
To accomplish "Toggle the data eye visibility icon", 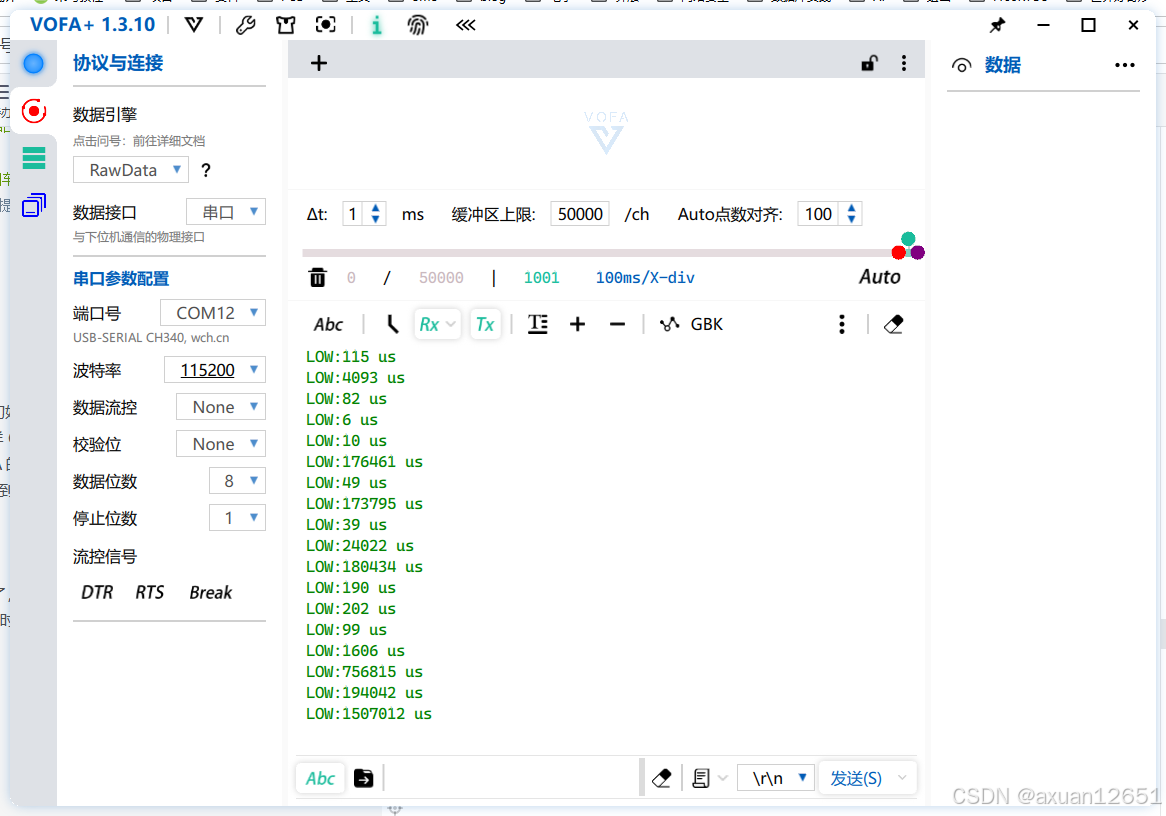I will click(x=962, y=65).
